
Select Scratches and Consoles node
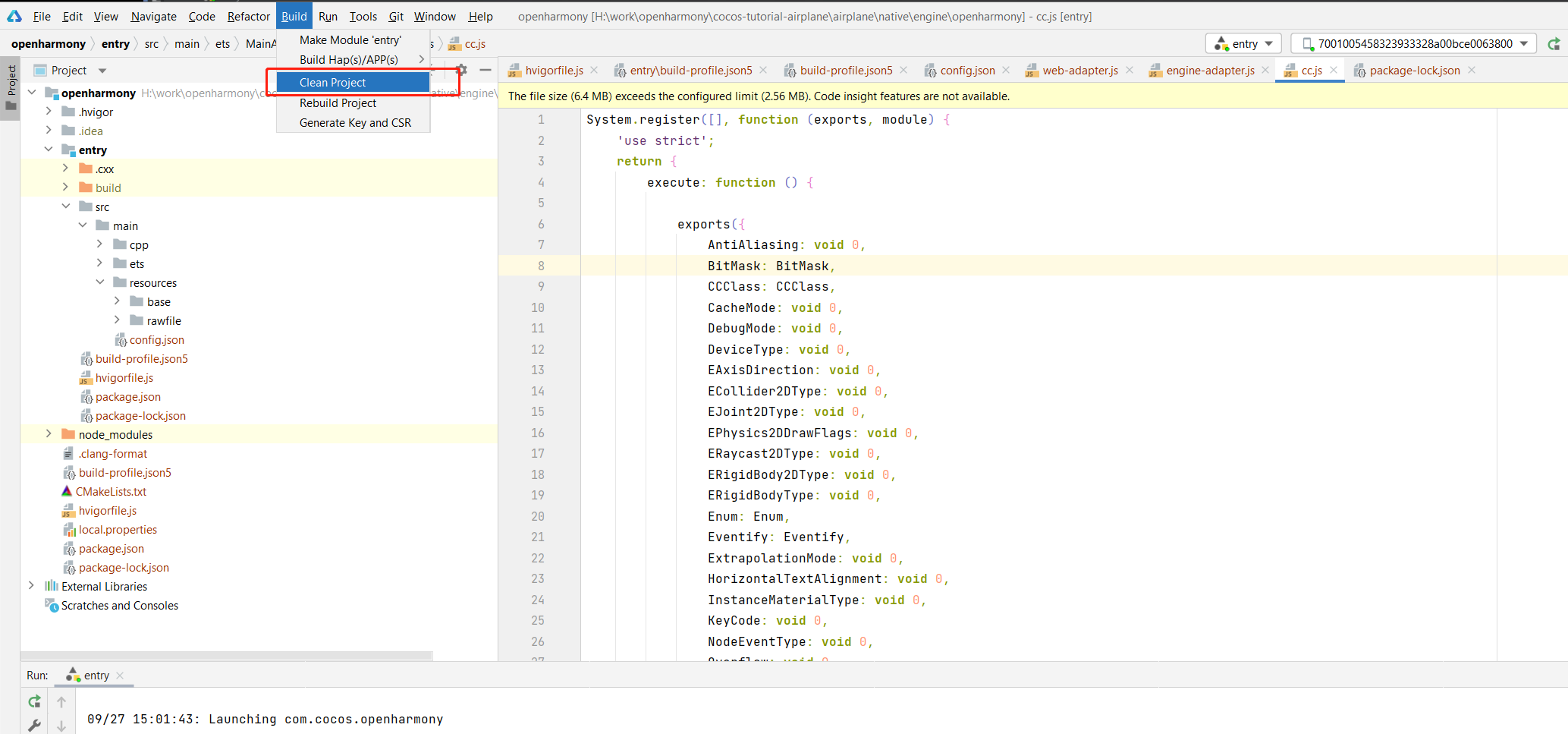tap(119, 606)
